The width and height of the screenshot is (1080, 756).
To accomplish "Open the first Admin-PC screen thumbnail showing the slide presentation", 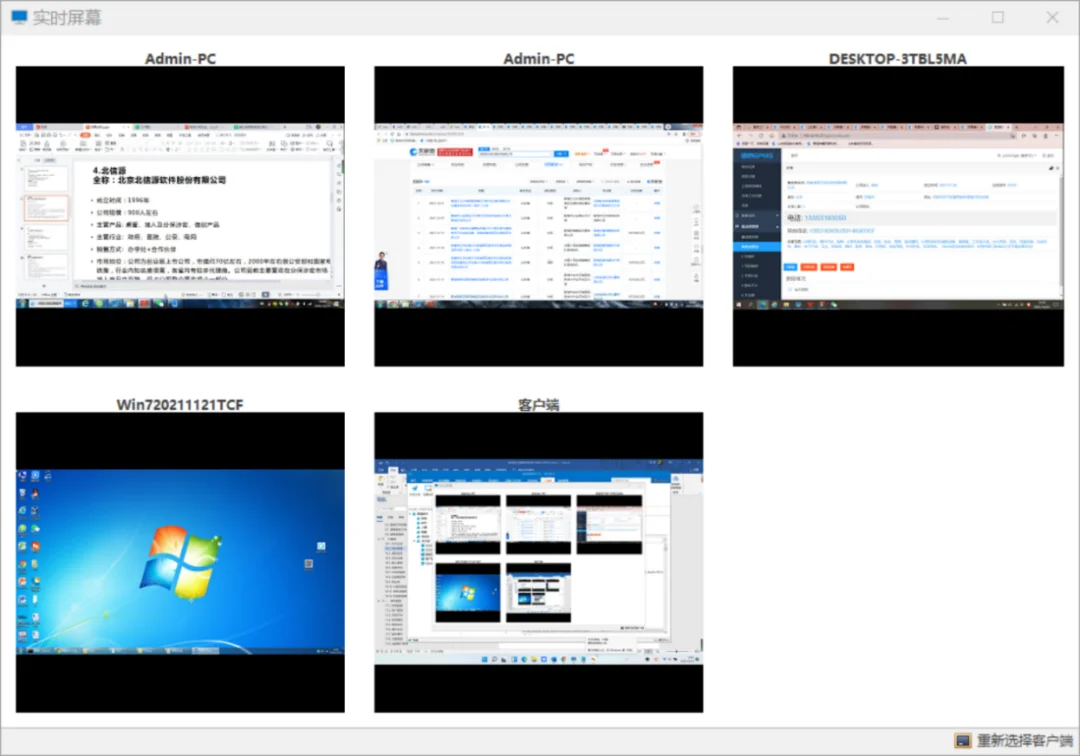I will click(x=180, y=216).
